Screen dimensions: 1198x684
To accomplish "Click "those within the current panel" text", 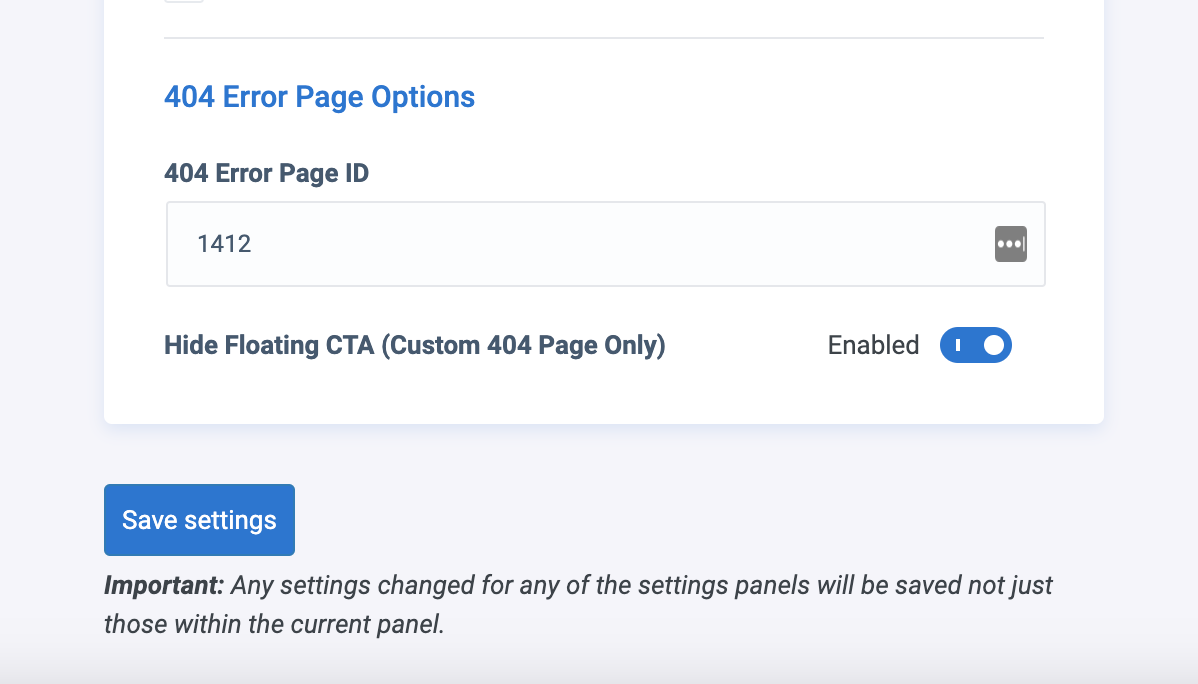I will (273, 625).
